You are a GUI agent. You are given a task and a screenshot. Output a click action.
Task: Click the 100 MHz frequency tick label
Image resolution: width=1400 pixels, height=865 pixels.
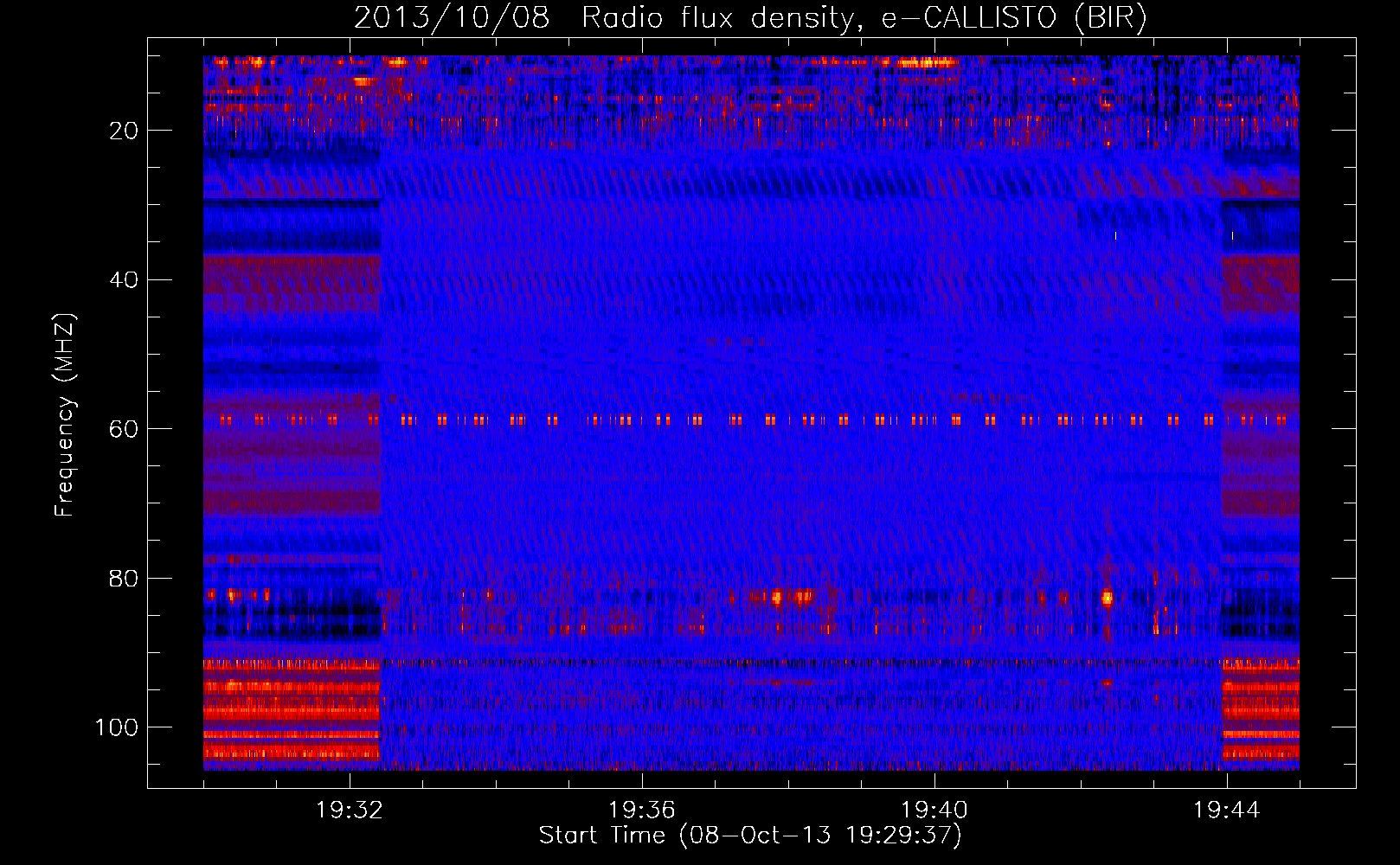point(117,727)
